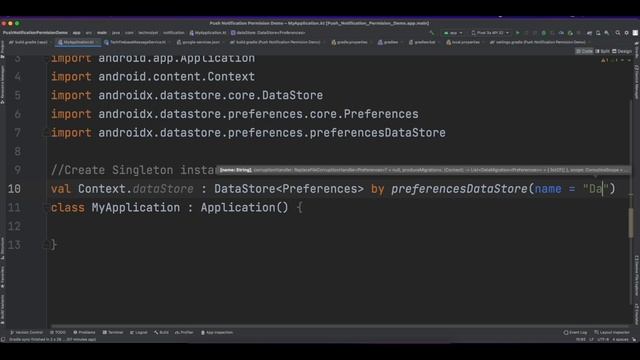Click the UTF-8 encoding status entry
The image size is (640, 360).
[604, 340]
